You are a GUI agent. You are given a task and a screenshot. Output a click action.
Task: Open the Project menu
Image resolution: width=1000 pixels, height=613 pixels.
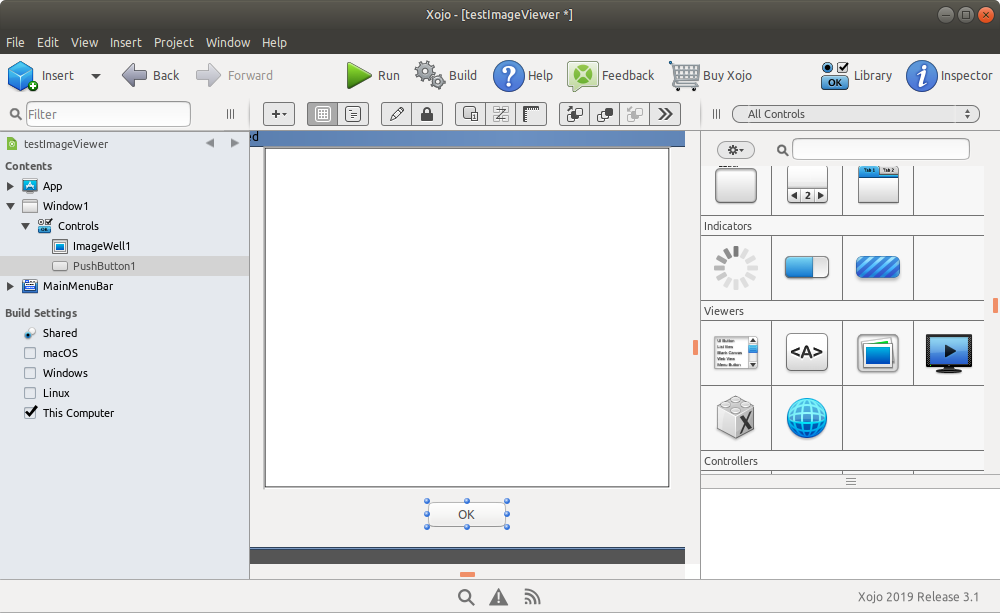click(173, 43)
